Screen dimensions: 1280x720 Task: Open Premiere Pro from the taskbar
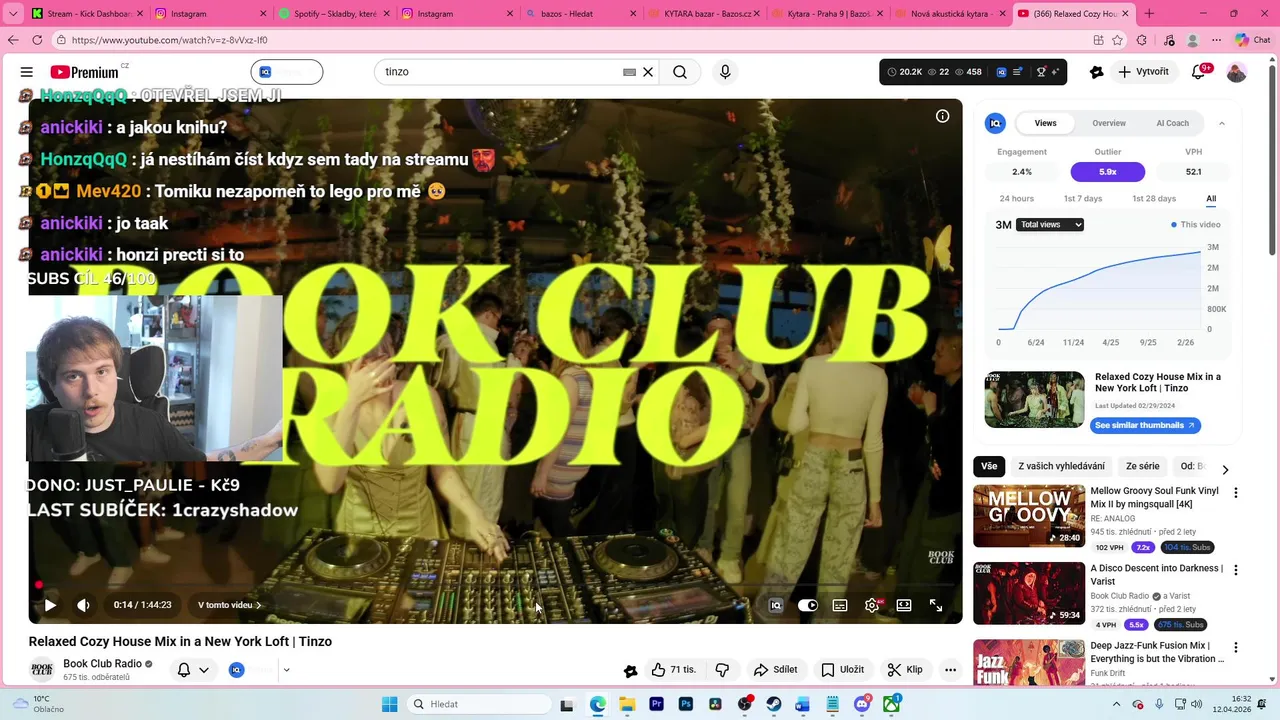pos(656,704)
